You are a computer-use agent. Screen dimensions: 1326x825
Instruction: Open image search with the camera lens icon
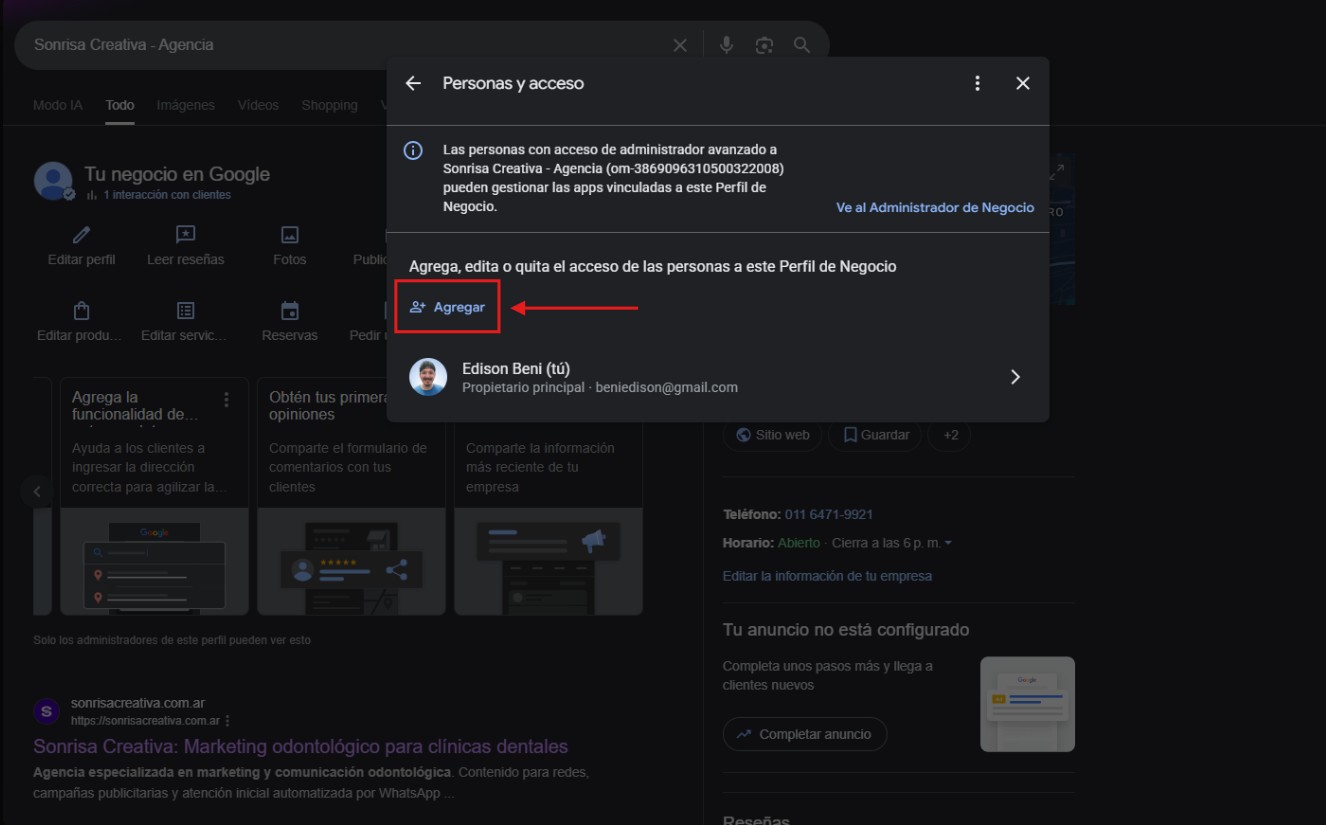(x=764, y=45)
